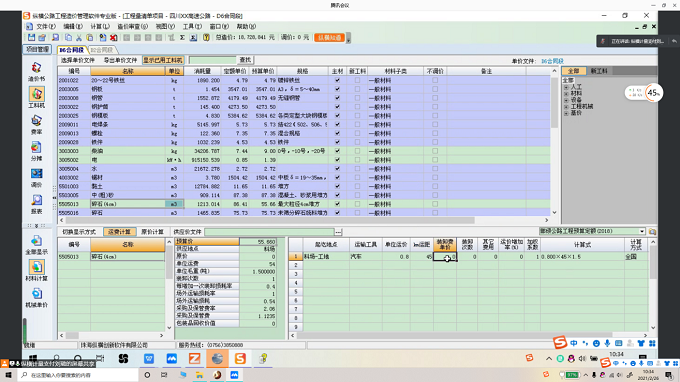Viewport: 680px width, 382px height.
Task: Click the Windows Start button
Action: point(8,375)
